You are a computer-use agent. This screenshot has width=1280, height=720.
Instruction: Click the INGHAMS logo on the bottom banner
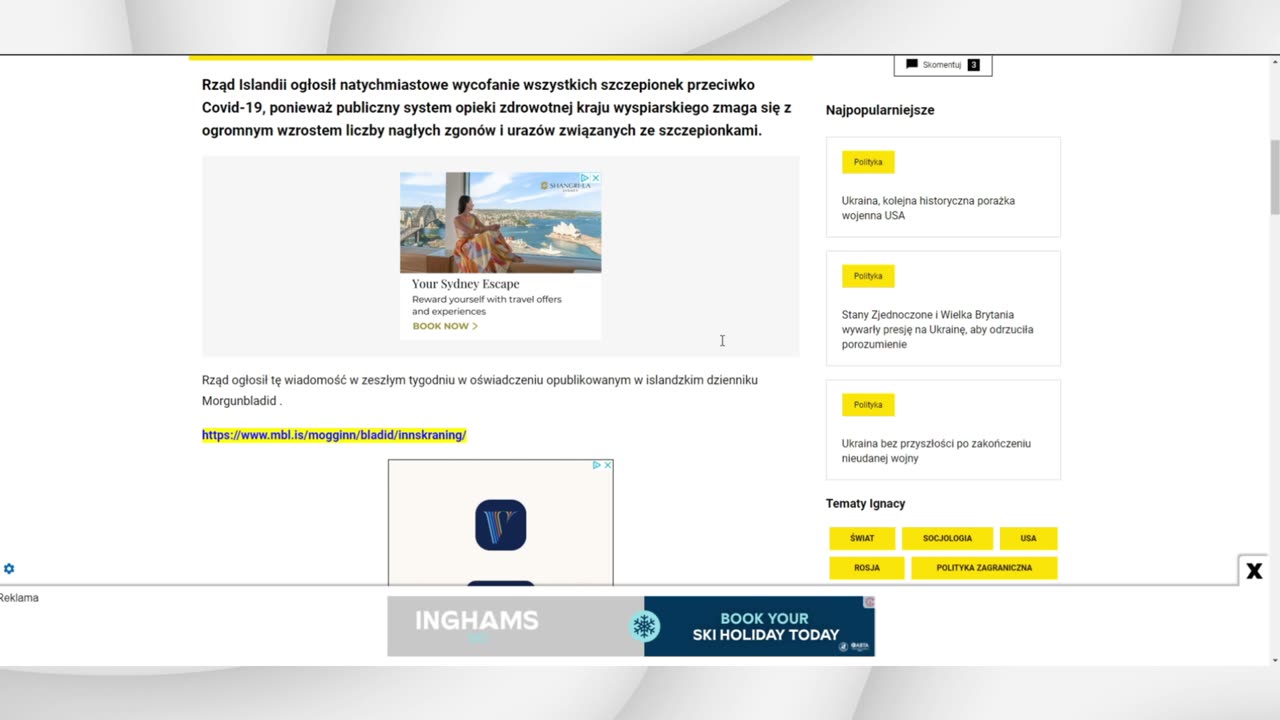(x=476, y=621)
